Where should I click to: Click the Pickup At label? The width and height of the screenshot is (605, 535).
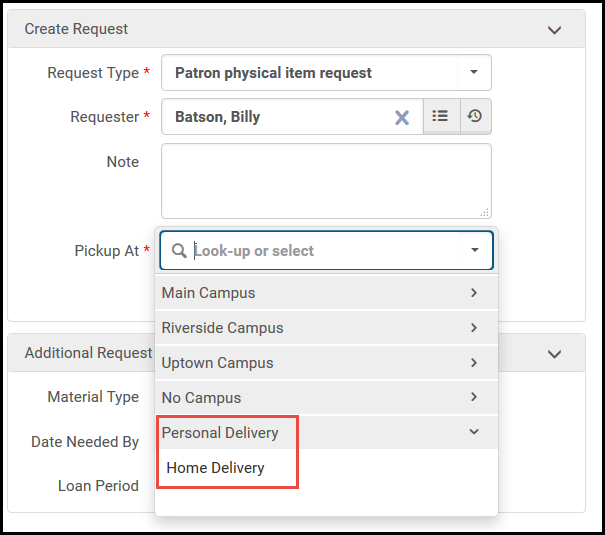click(x=106, y=251)
